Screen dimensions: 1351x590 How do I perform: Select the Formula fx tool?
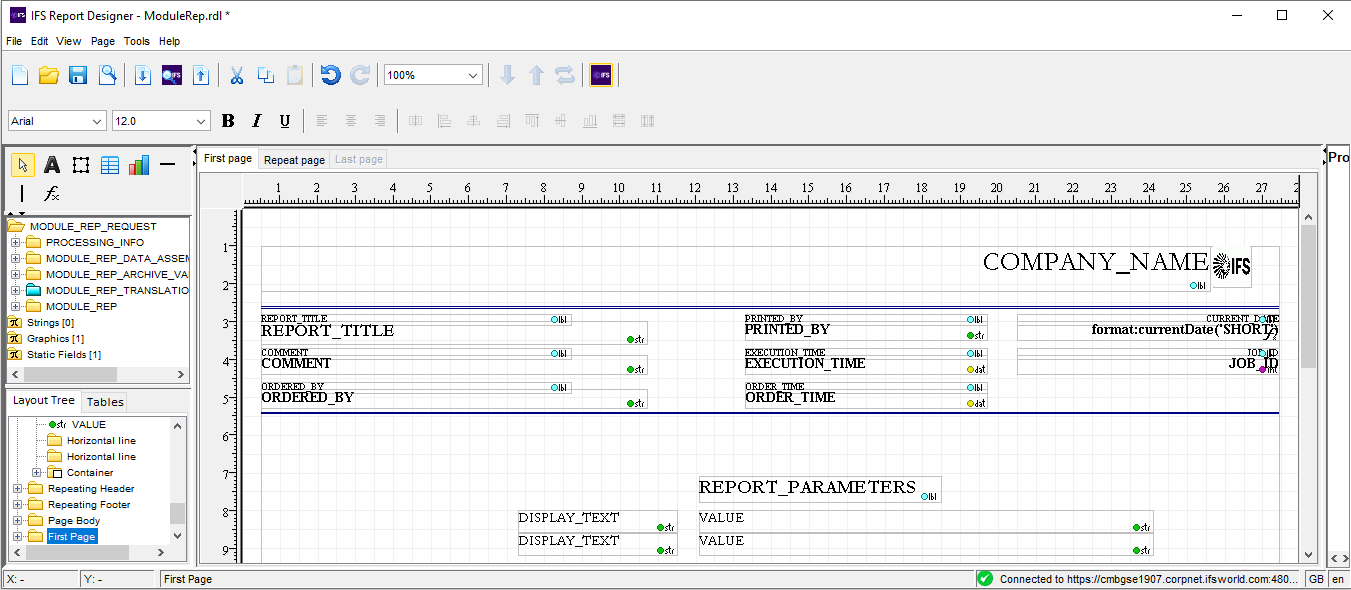52,194
